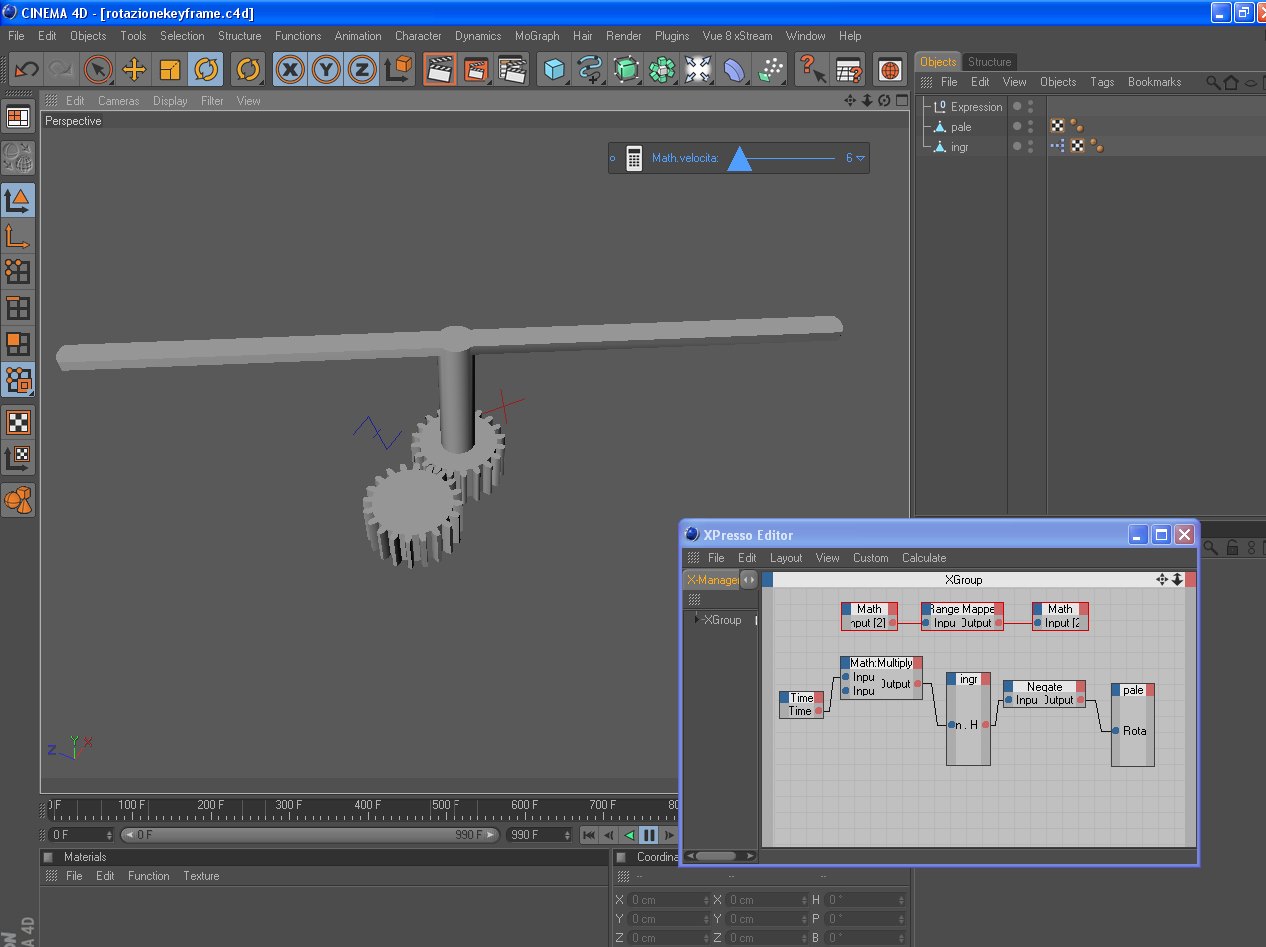Viewport: 1266px width, 947px height.
Task: Open the MoGraph menu
Action: click(536, 36)
